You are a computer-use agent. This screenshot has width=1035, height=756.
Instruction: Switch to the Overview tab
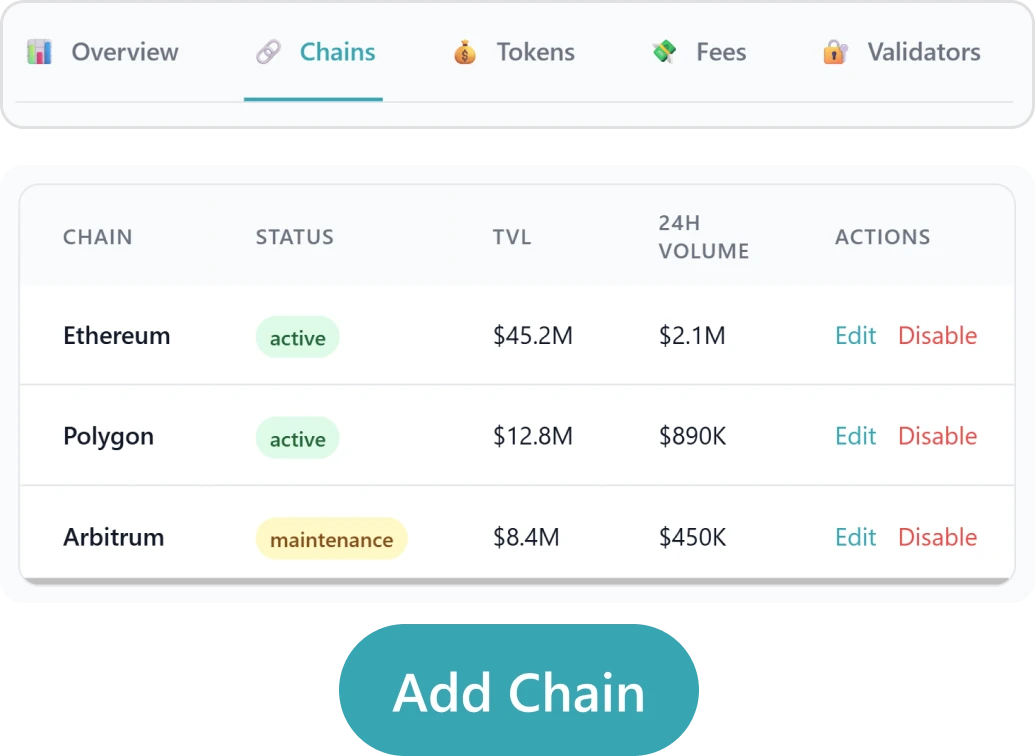124,52
